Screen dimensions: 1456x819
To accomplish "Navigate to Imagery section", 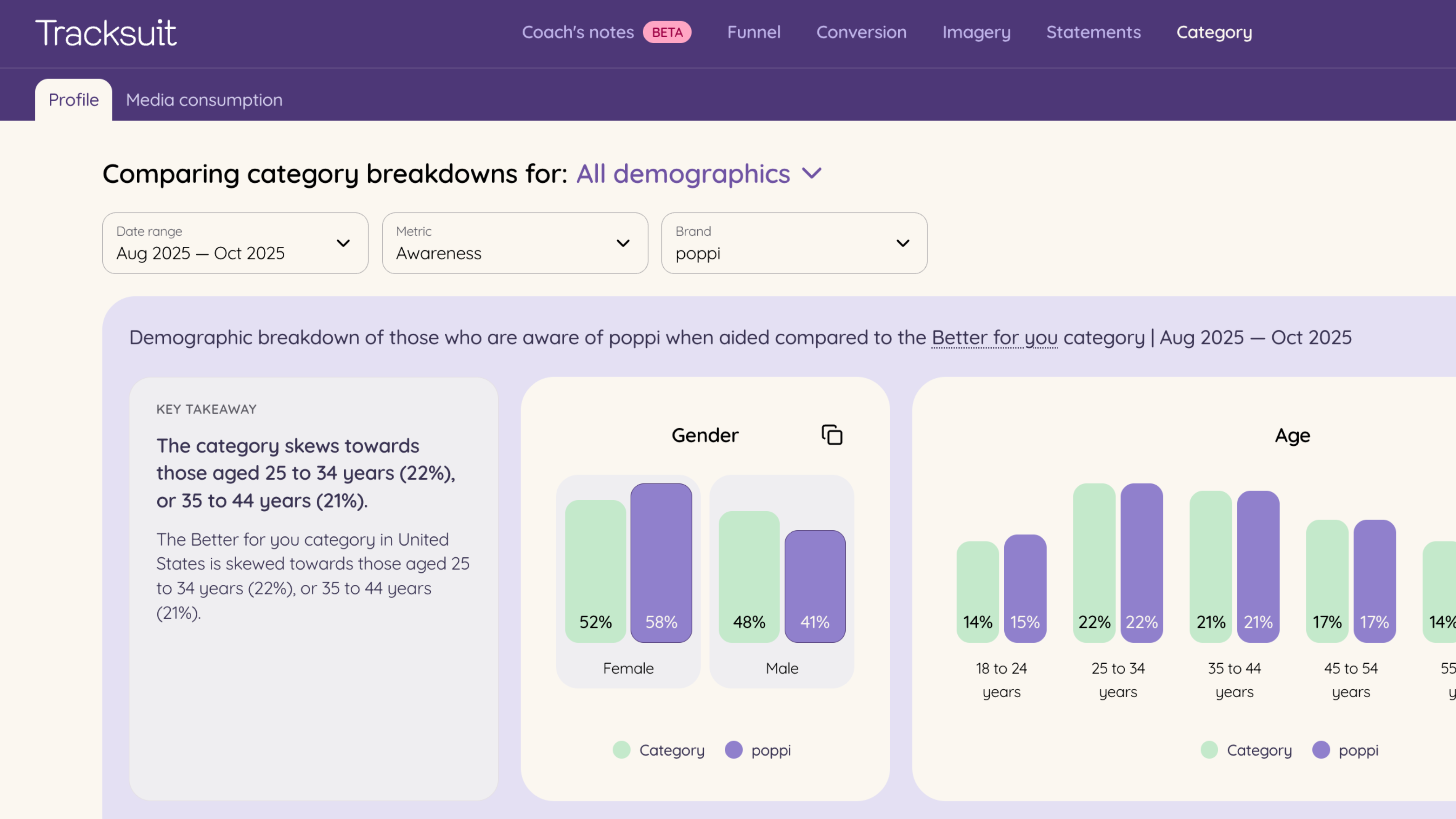I will click(x=976, y=32).
